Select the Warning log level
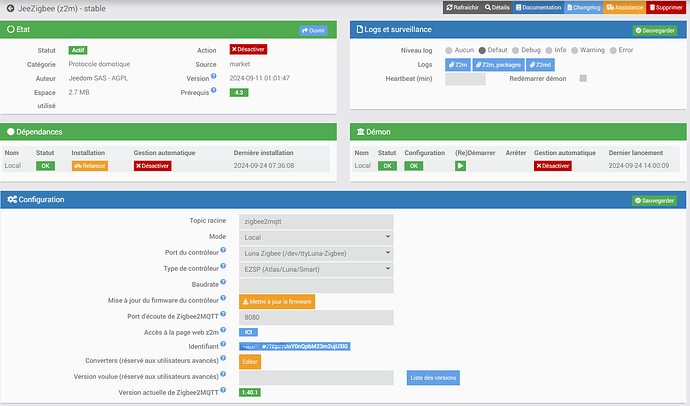Image resolution: width=690 pixels, height=406 pixels. point(574,51)
